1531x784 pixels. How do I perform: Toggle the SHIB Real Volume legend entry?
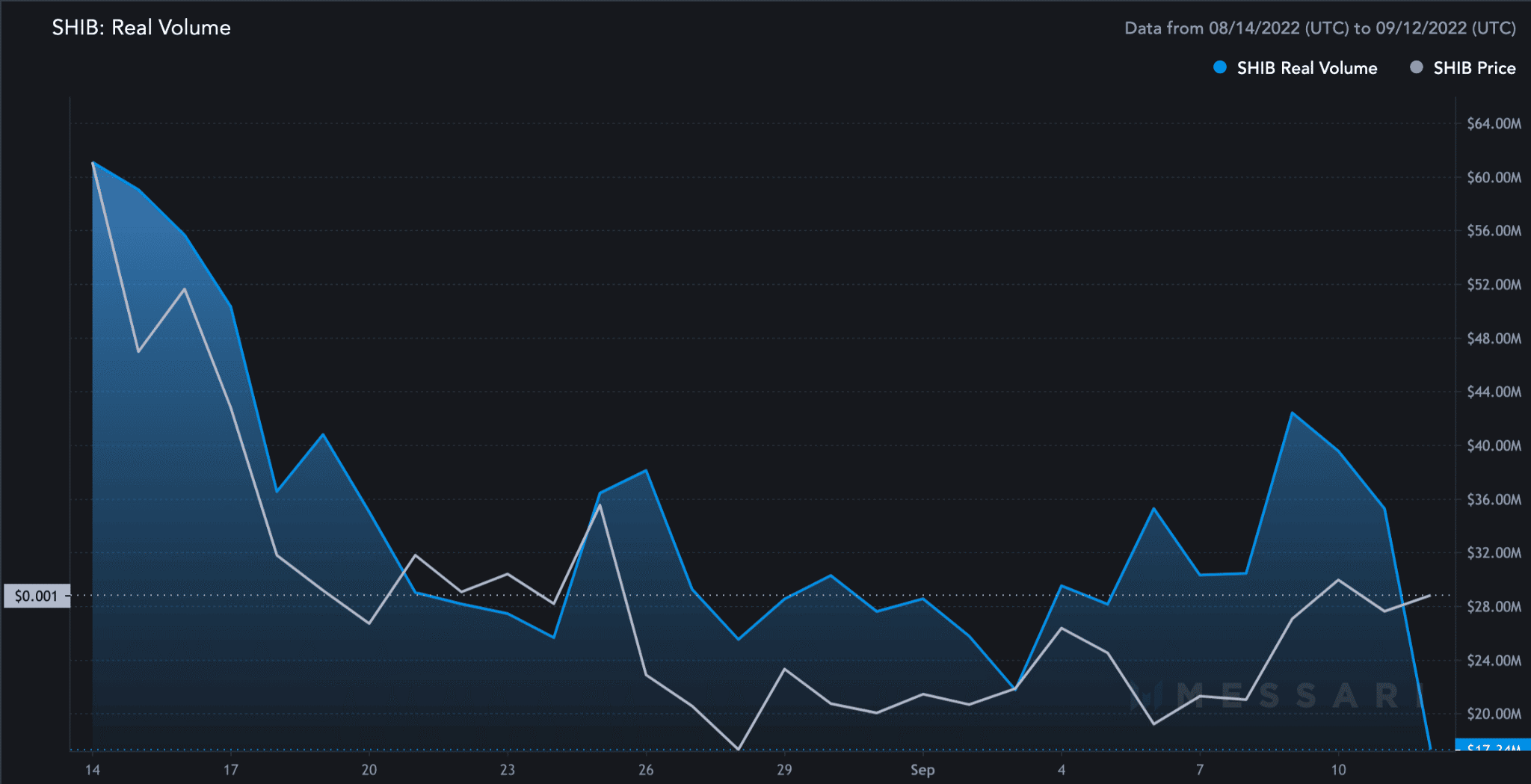1295,68
